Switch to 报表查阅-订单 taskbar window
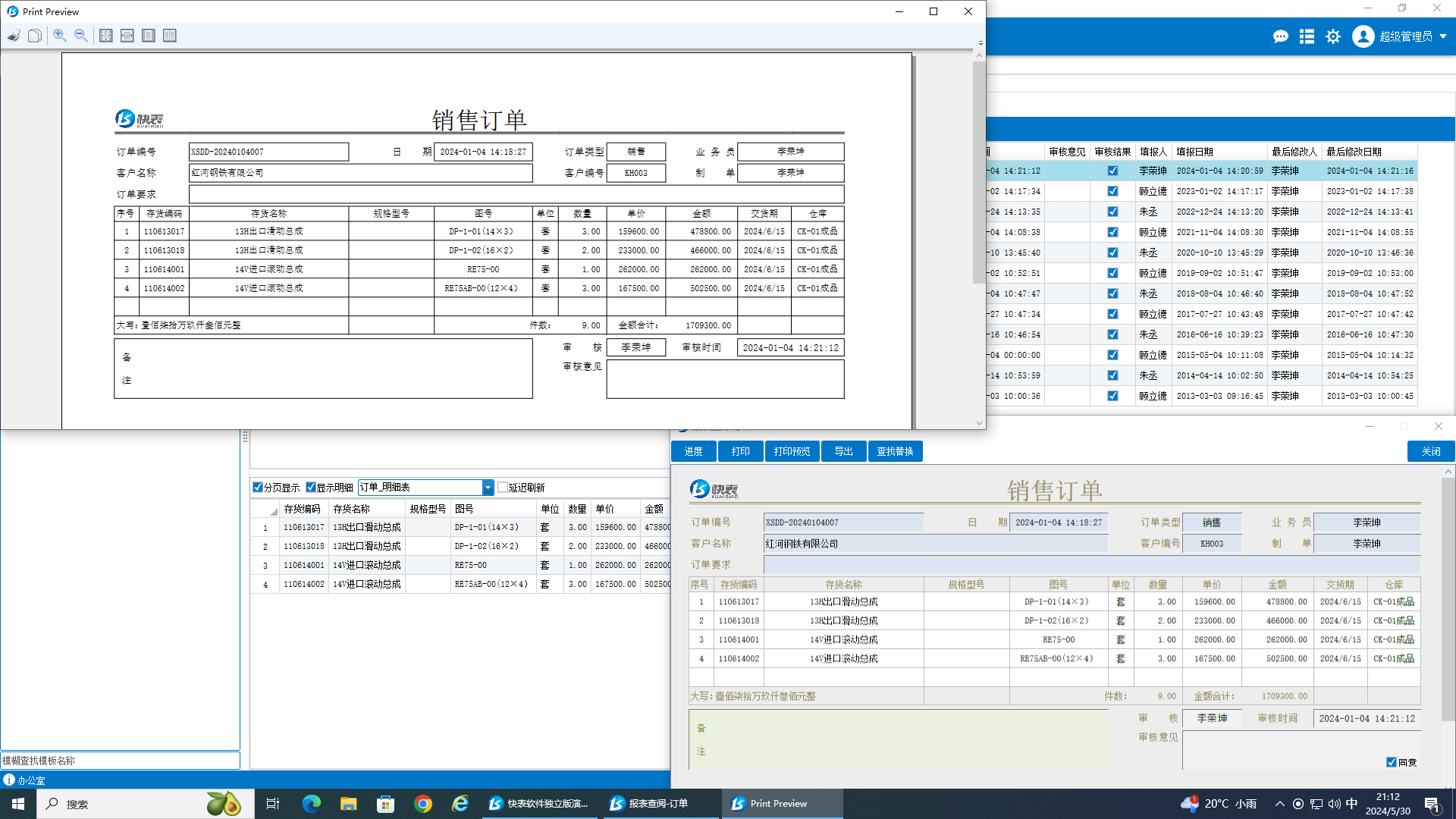Image resolution: width=1456 pixels, height=819 pixels. (661, 804)
